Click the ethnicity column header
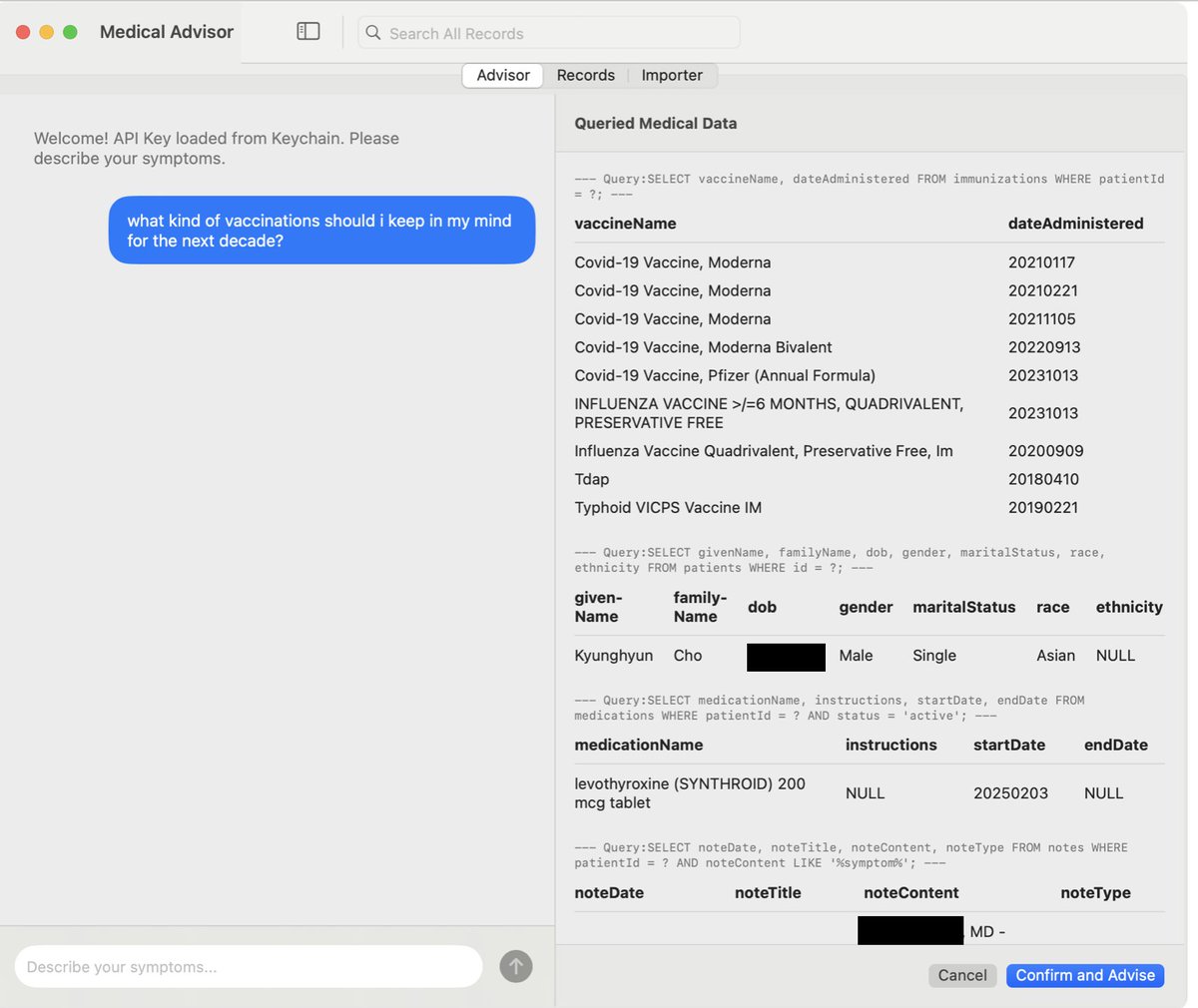This screenshot has width=1198, height=1008. coord(1129,607)
